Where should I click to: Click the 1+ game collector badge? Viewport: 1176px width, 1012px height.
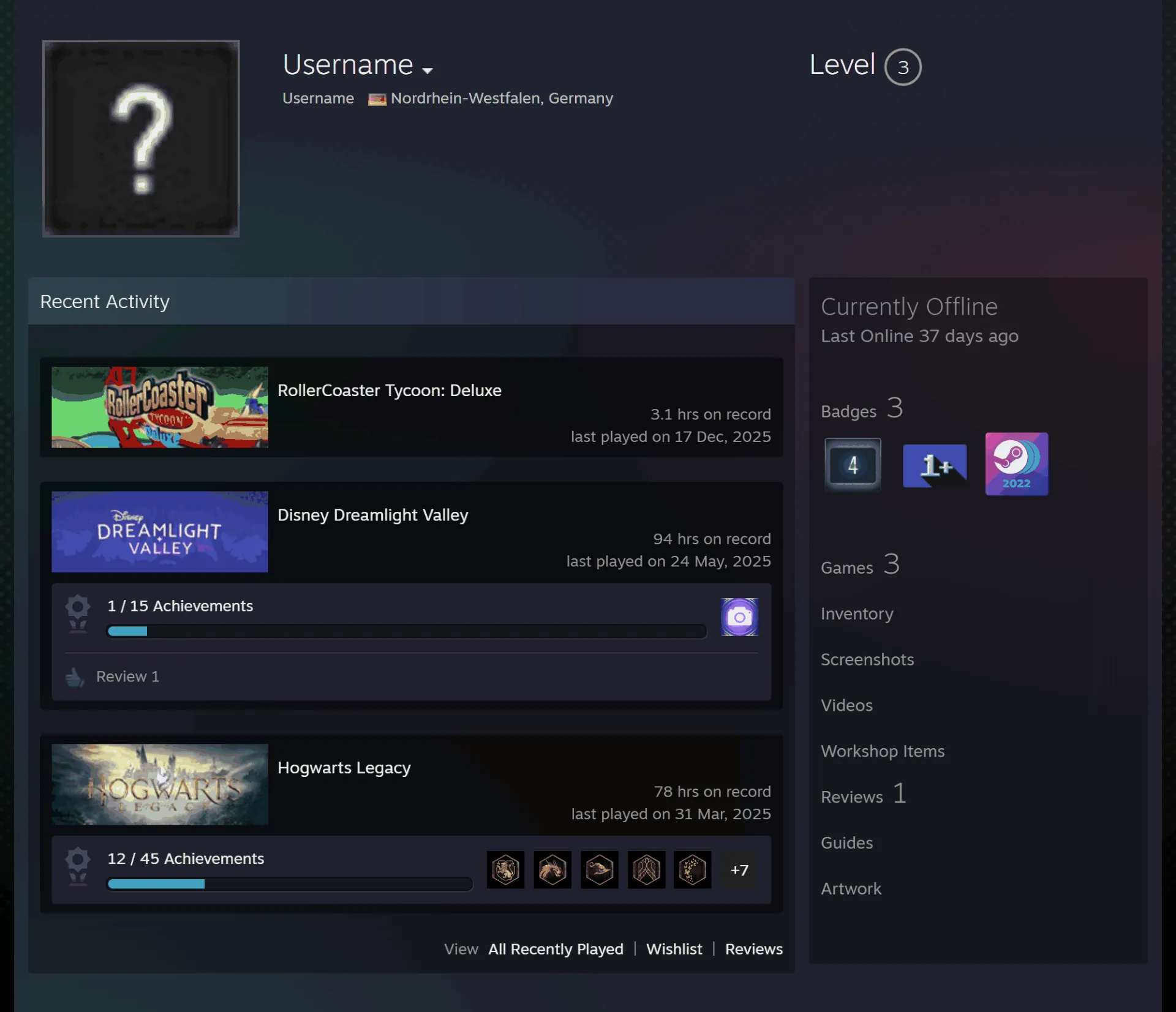(x=935, y=466)
